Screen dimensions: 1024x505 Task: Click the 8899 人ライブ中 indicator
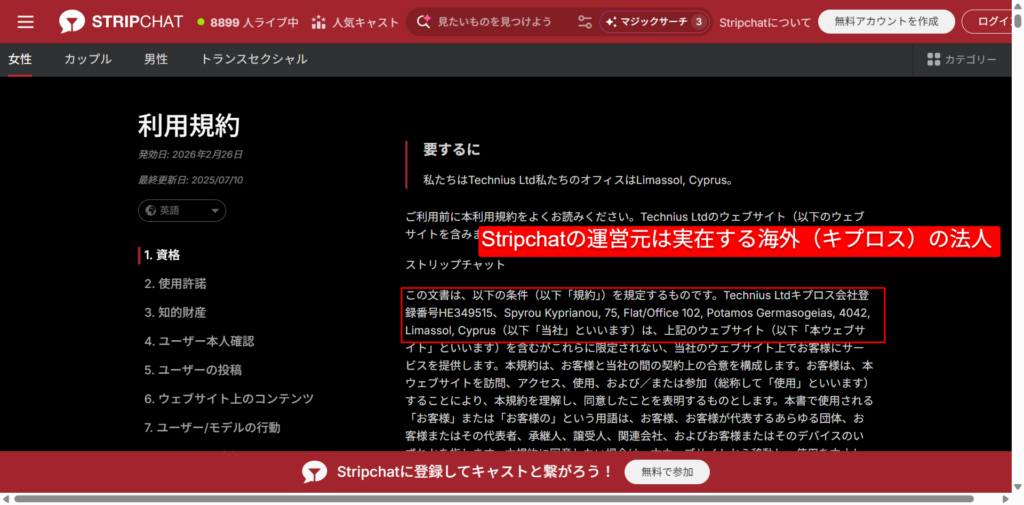[x=248, y=22]
